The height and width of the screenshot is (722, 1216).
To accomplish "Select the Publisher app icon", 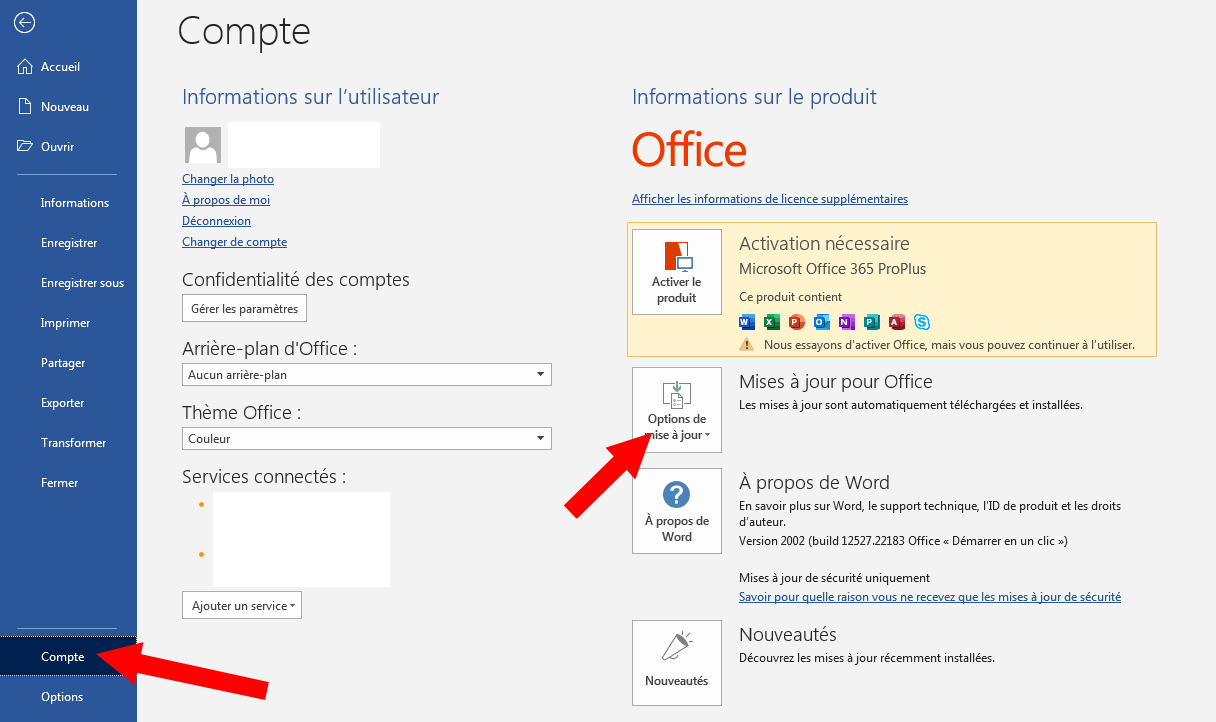I will pos(871,322).
